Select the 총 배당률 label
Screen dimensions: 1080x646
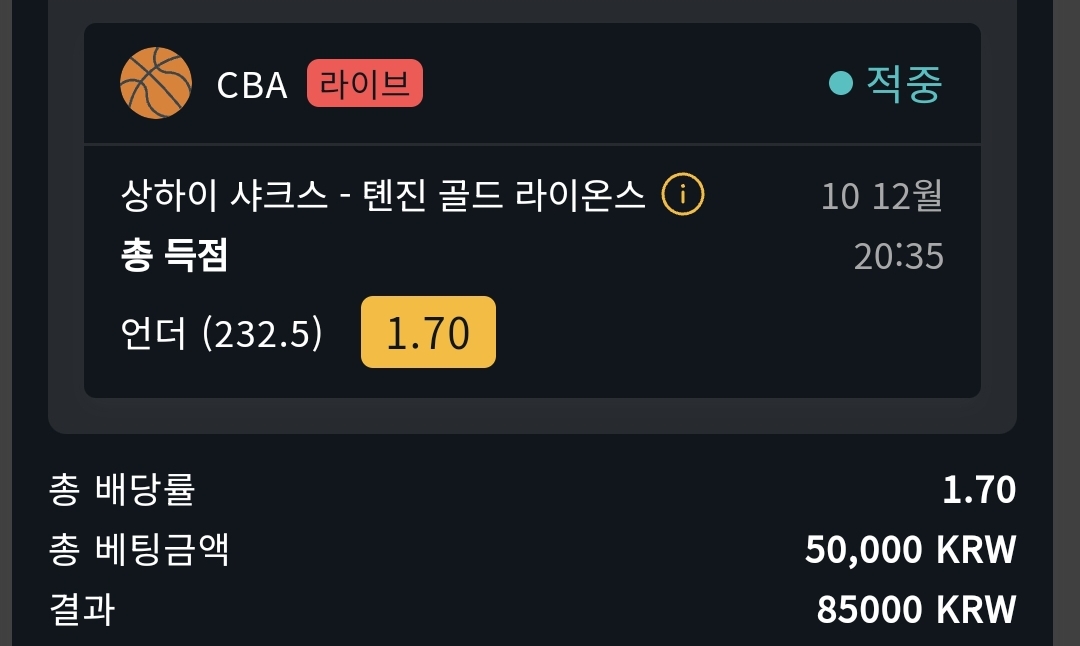[122, 490]
